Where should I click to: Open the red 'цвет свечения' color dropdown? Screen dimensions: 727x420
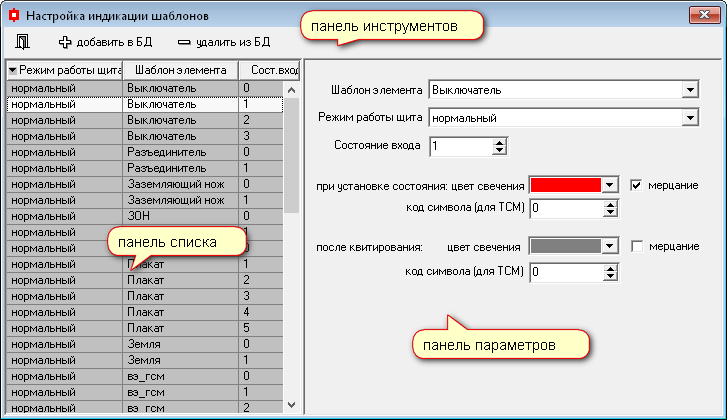point(610,185)
